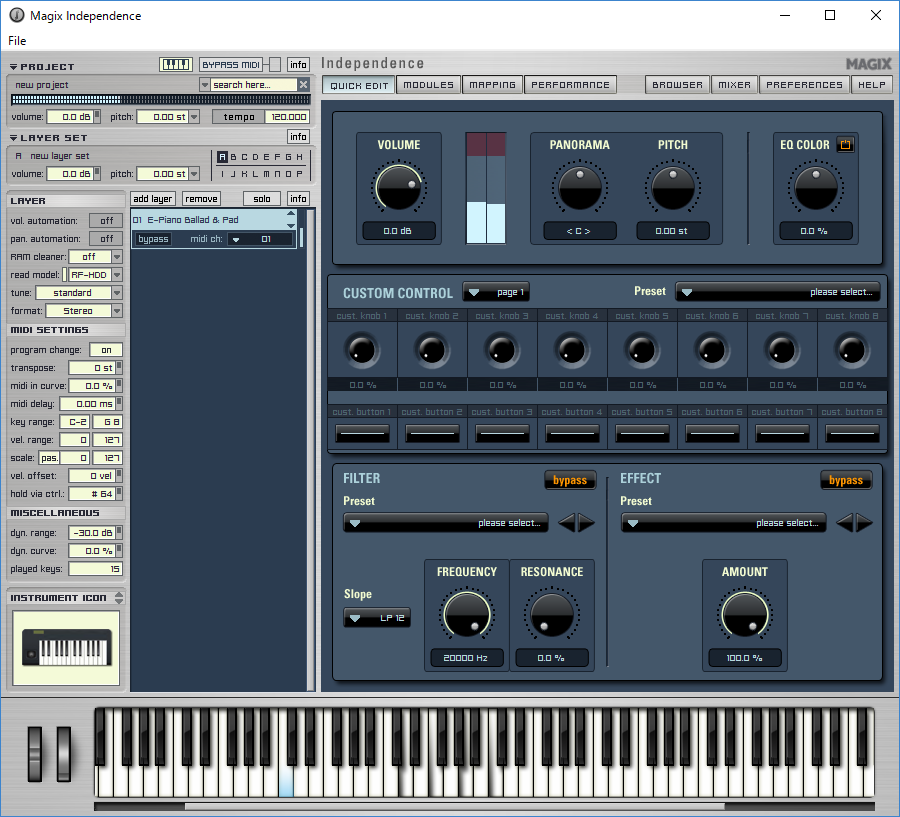Click the solo button

[x=262, y=199]
